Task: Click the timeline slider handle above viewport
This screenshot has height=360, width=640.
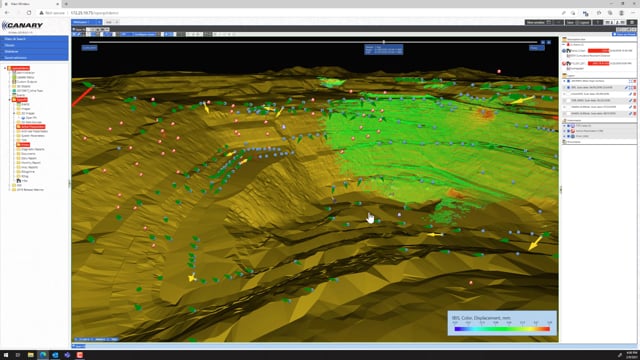Action: click(x=384, y=42)
